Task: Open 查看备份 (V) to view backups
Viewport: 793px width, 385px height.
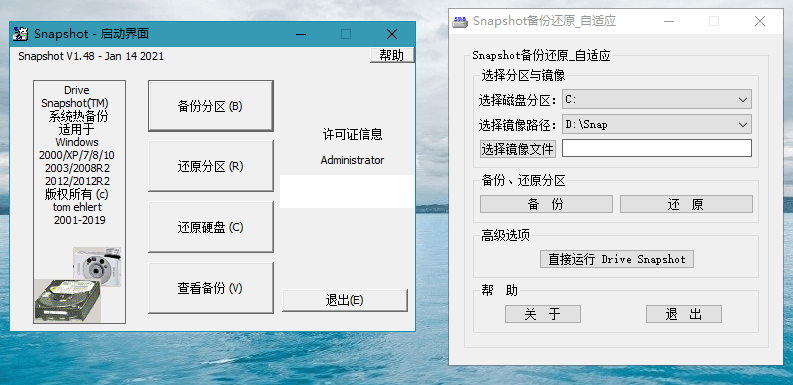Action: pos(210,287)
